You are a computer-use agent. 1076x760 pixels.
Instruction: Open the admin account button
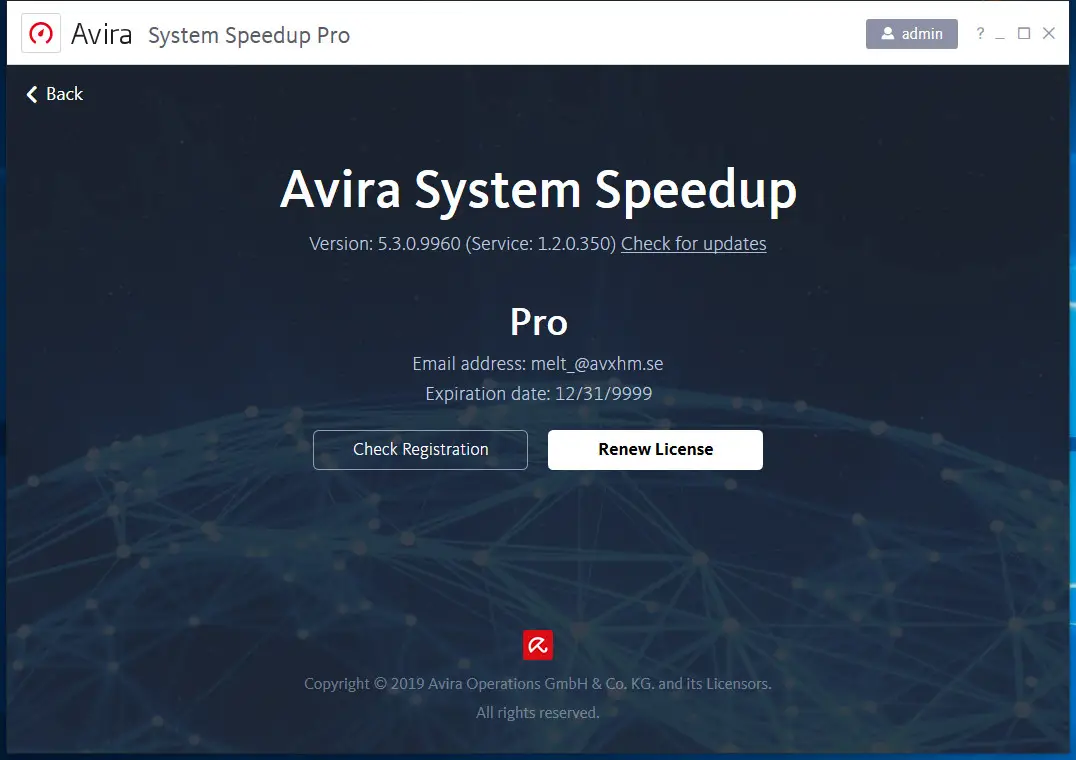[x=911, y=34]
